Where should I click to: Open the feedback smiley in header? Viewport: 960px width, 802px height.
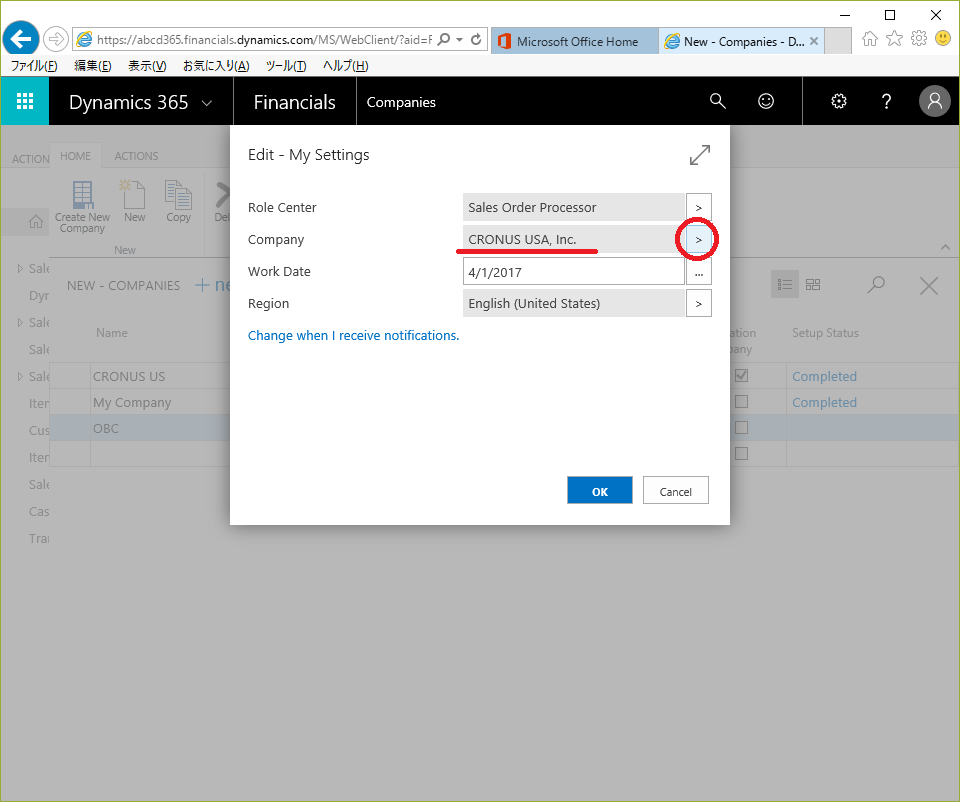coord(766,101)
